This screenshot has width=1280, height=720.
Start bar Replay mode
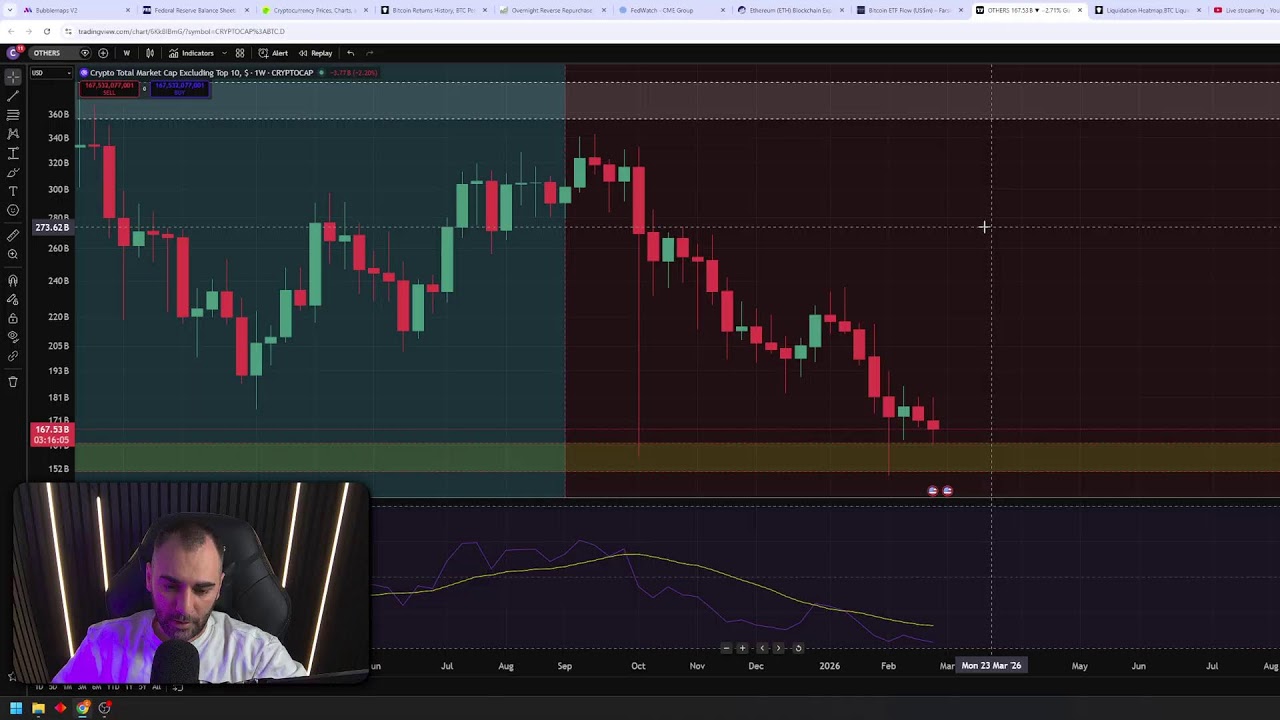point(315,53)
